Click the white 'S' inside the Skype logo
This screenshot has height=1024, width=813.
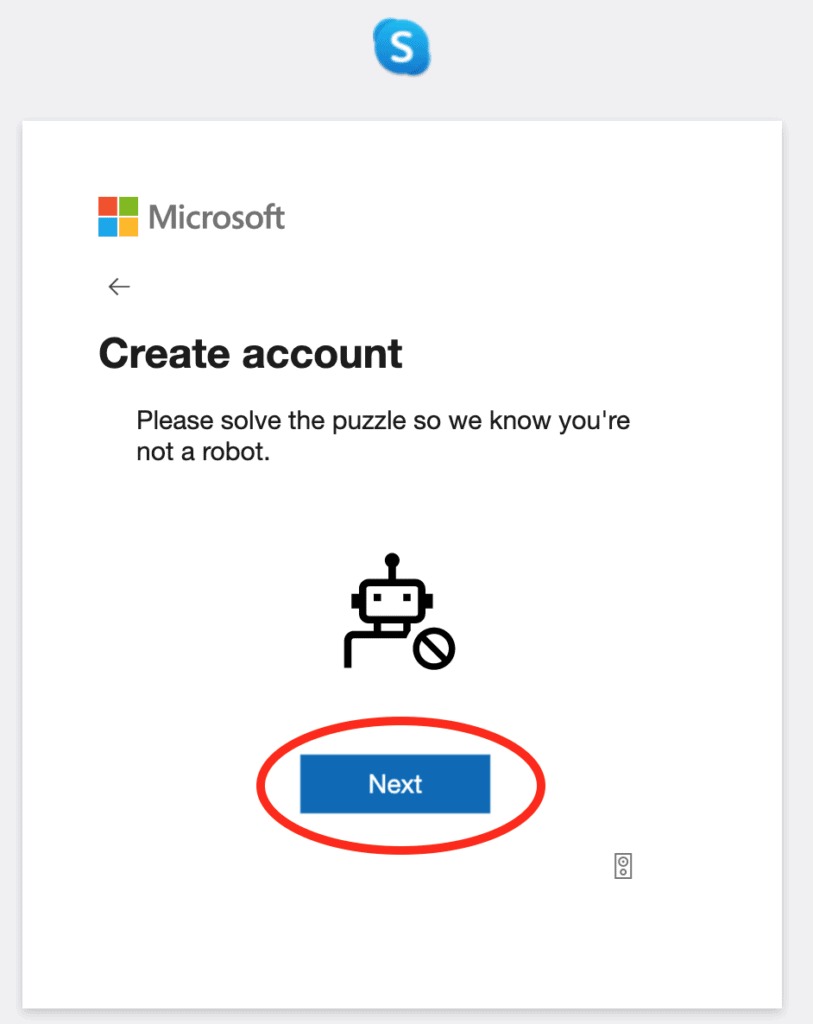coord(402,48)
